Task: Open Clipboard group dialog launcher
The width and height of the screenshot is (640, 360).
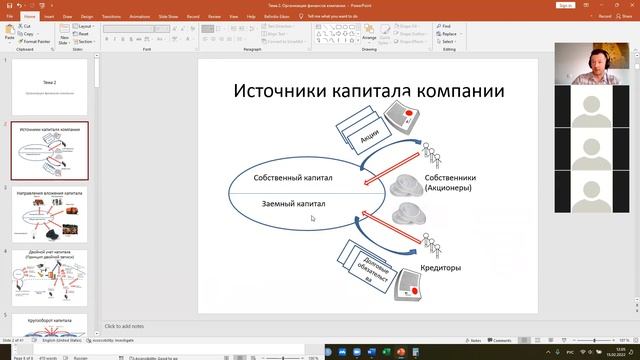Action: [52, 49]
